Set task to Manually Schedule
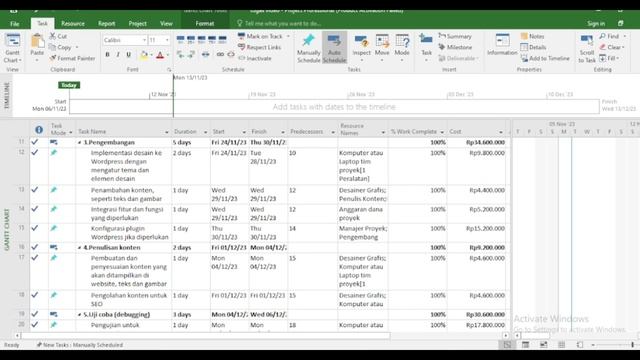Screen dimensions: 640x360 point(309,48)
